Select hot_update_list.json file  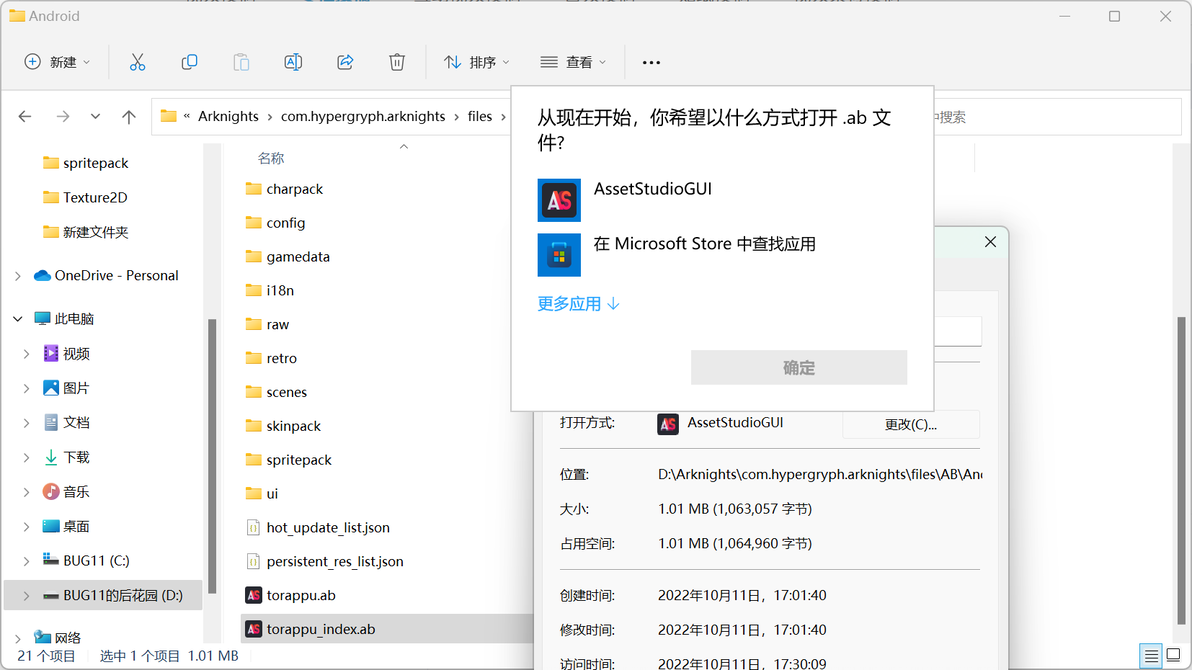point(328,527)
